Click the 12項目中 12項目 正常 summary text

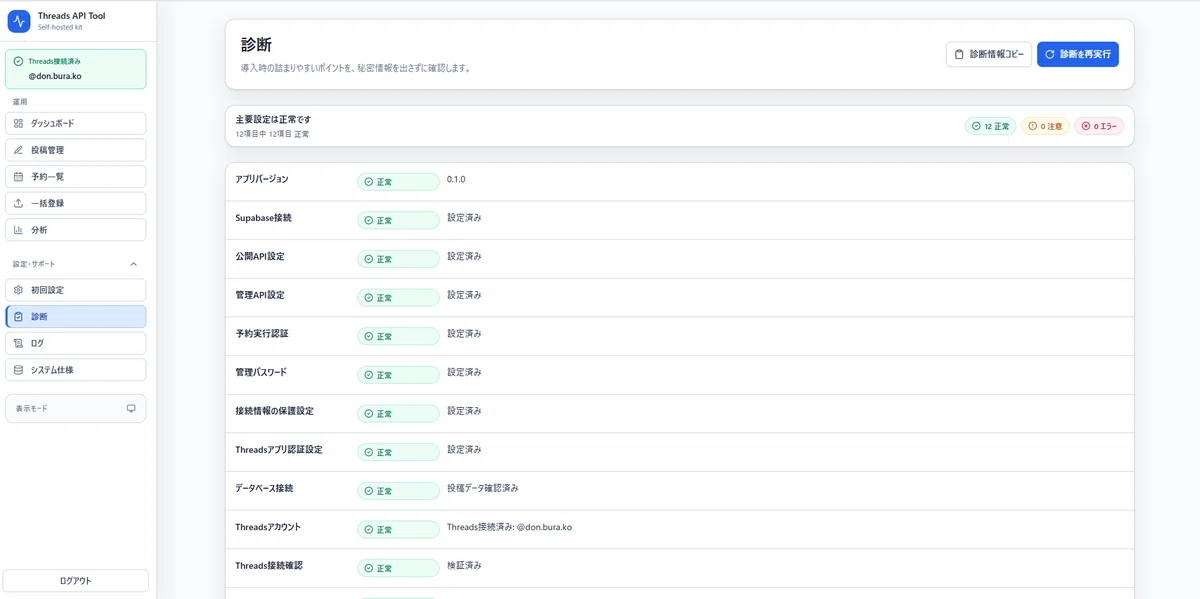tap(272, 134)
